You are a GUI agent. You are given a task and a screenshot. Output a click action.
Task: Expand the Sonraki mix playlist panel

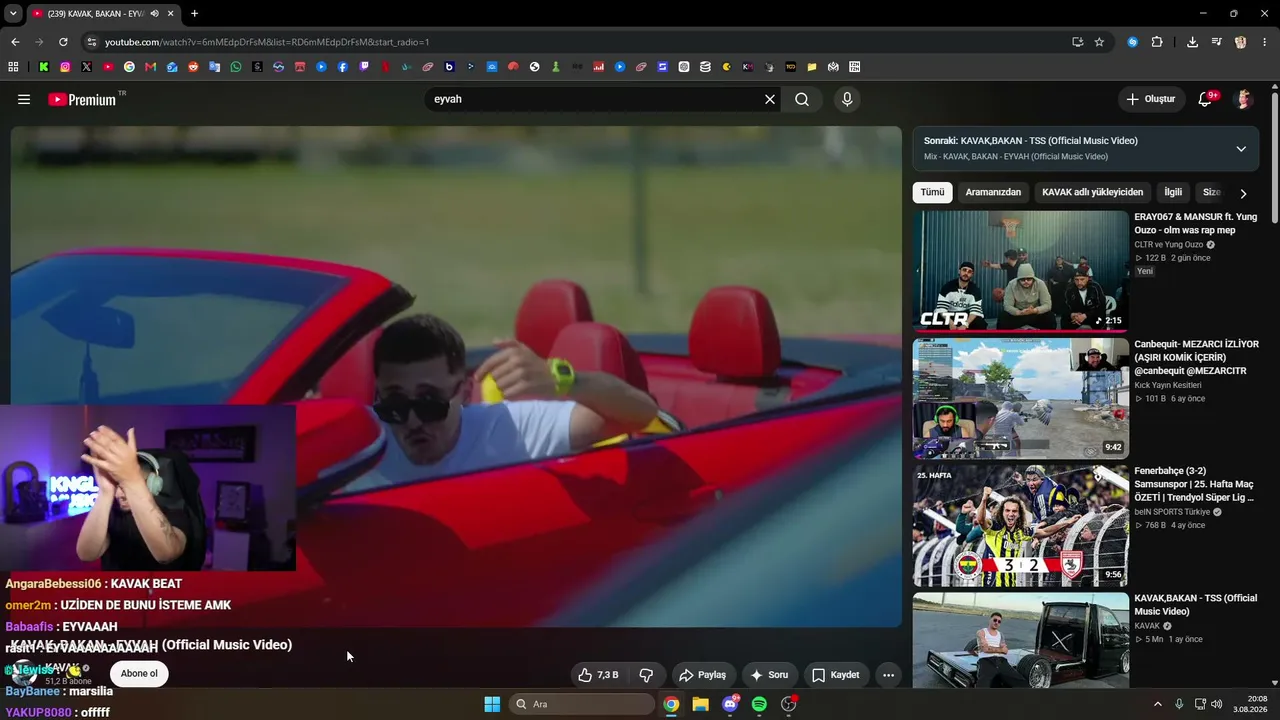(1241, 149)
